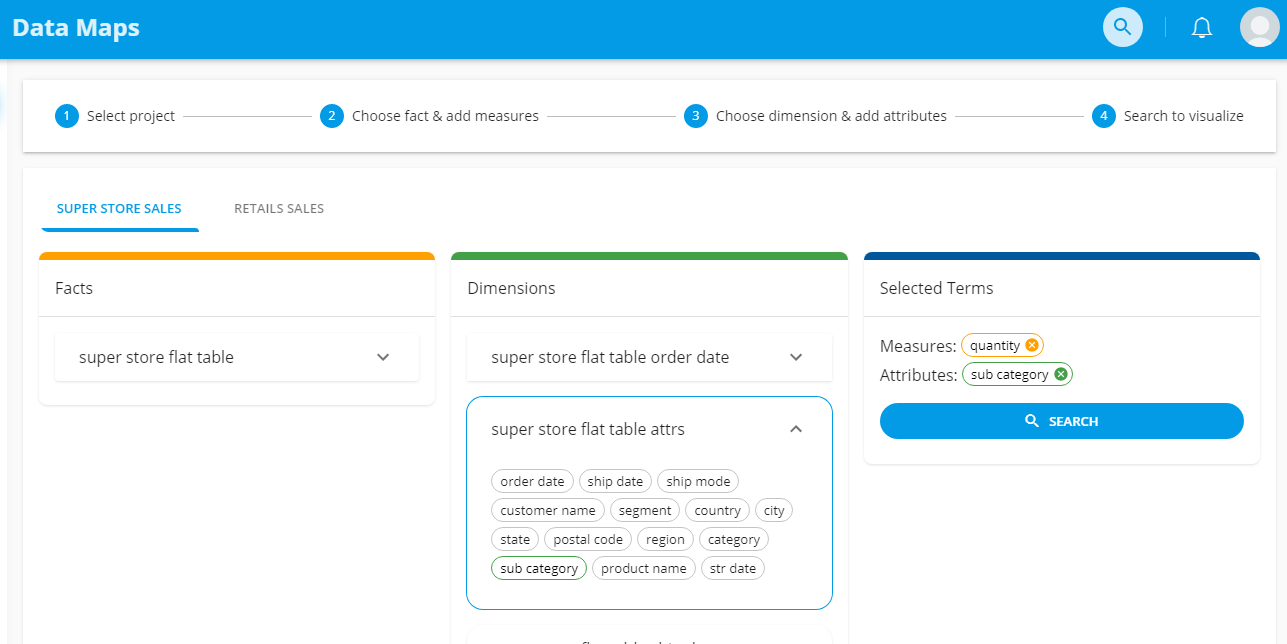Click the Attributes: label
The height and width of the screenshot is (644, 1287).
coord(919,375)
